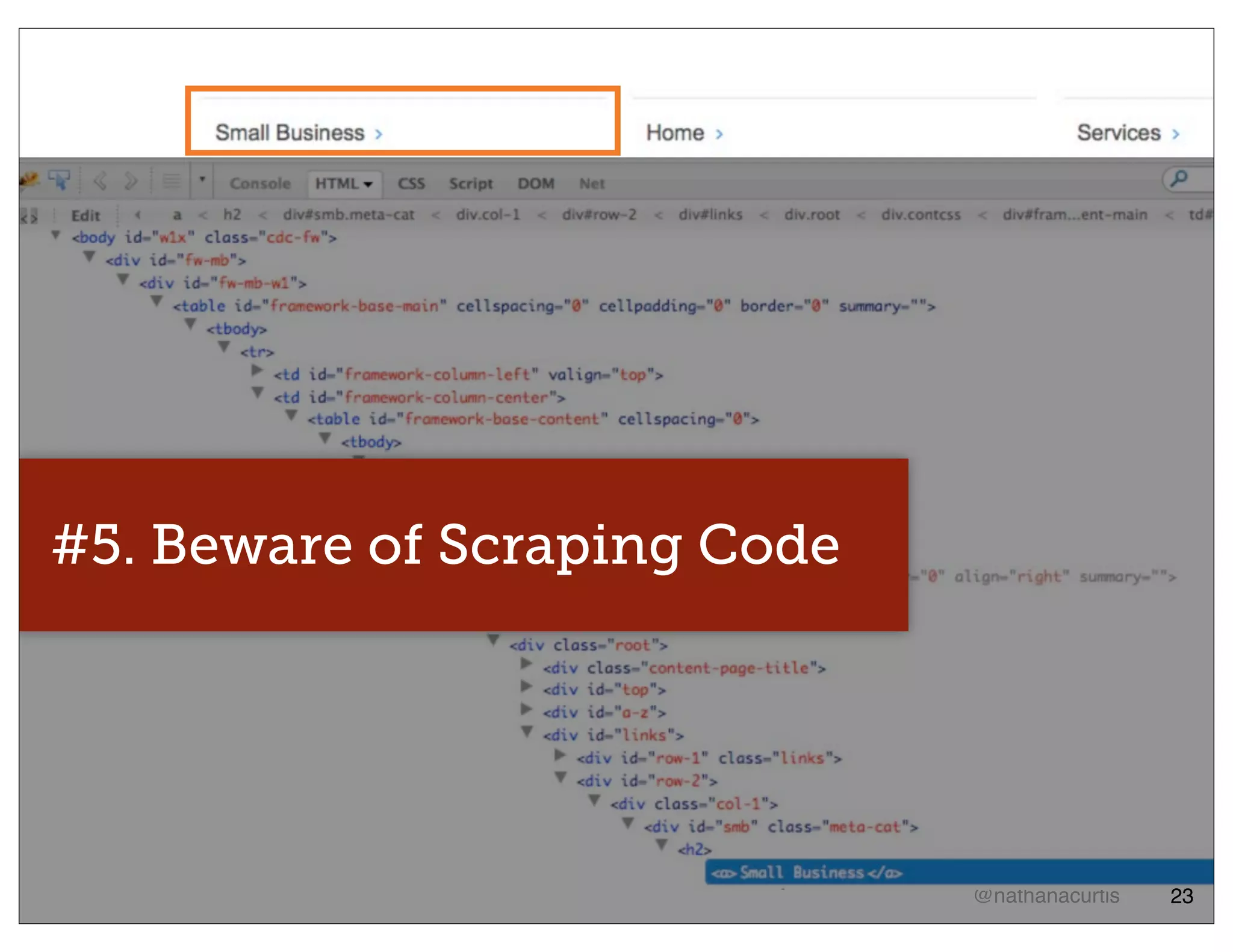The width and height of the screenshot is (1233, 952).
Task: Activate the inspect element pointer tool
Action: click(x=59, y=179)
